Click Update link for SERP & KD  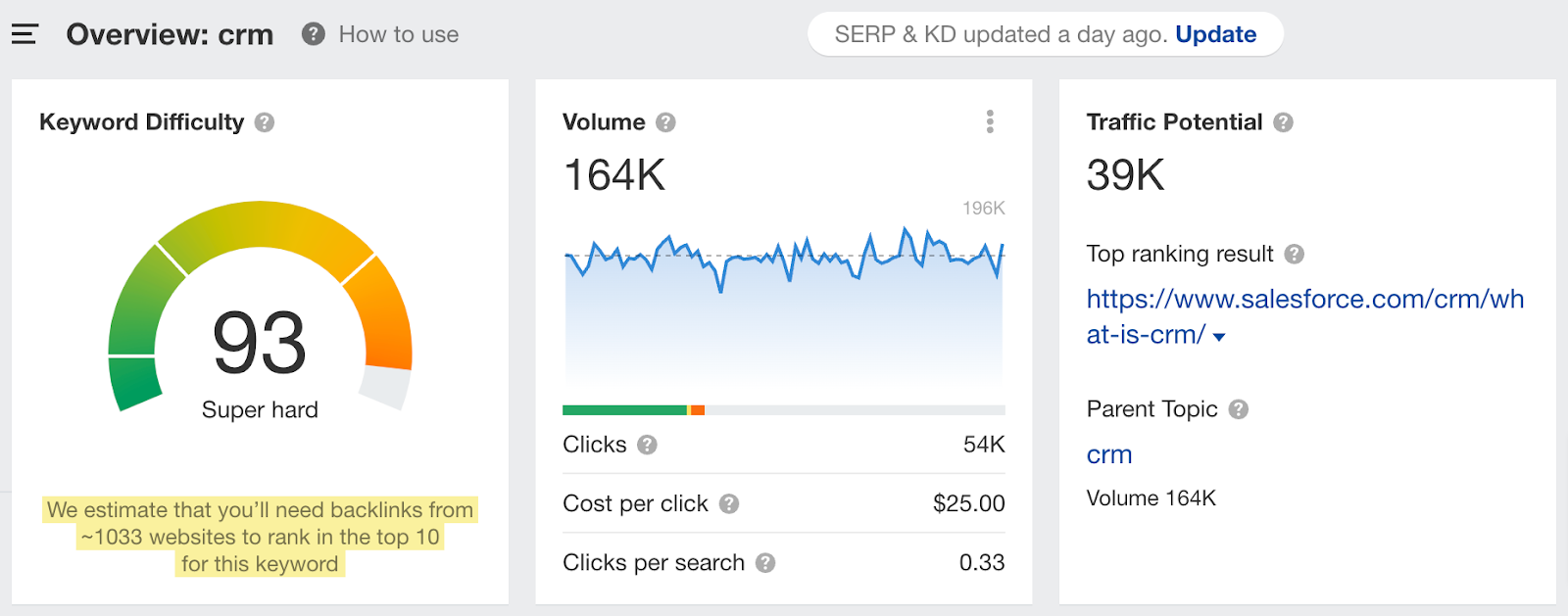coord(1215,34)
